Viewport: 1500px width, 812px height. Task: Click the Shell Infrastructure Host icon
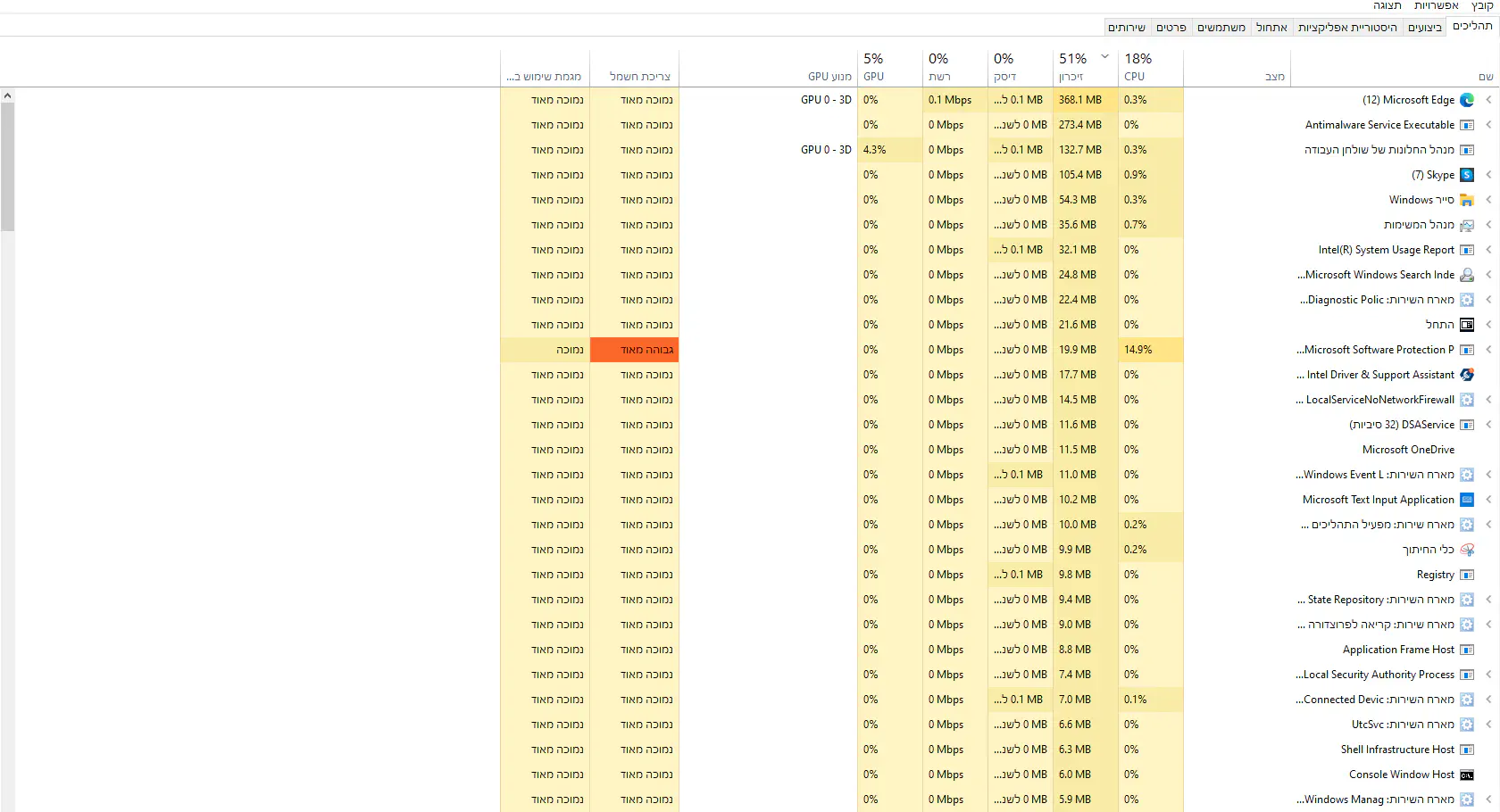(1466, 750)
